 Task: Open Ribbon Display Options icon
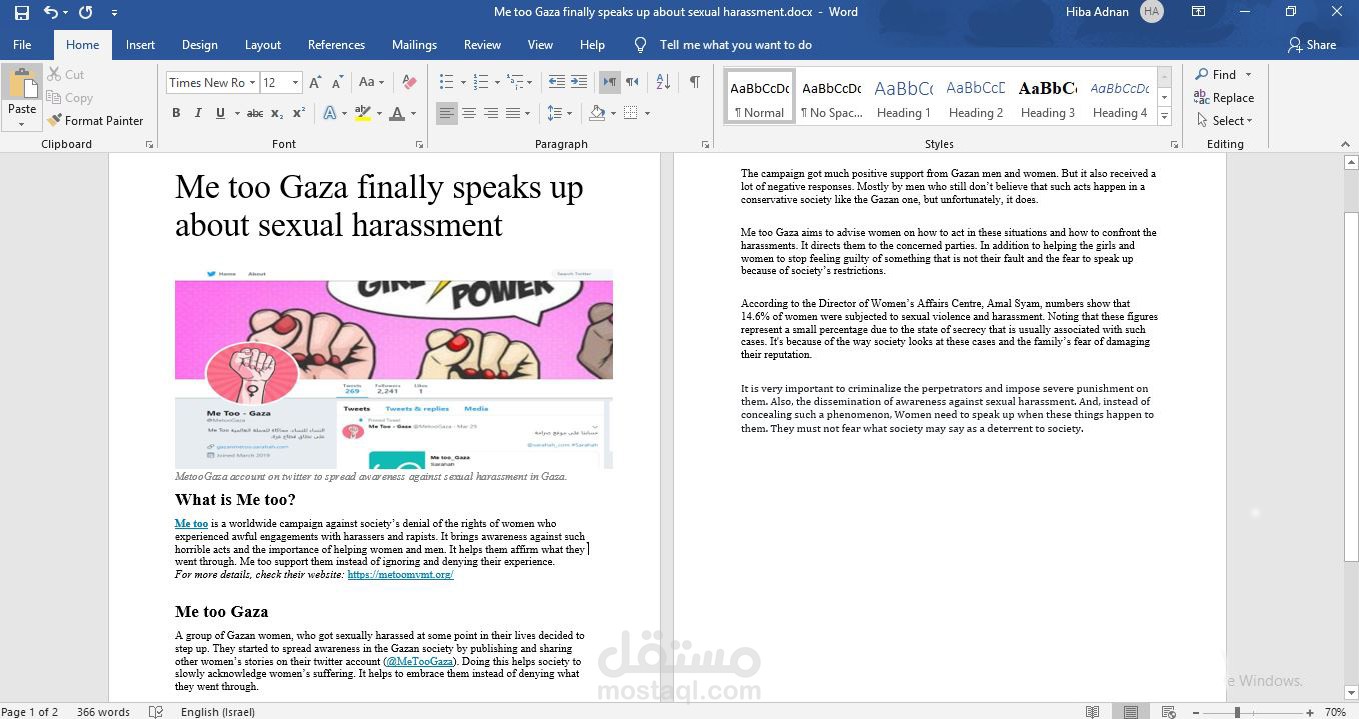(x=1199, y=12)
